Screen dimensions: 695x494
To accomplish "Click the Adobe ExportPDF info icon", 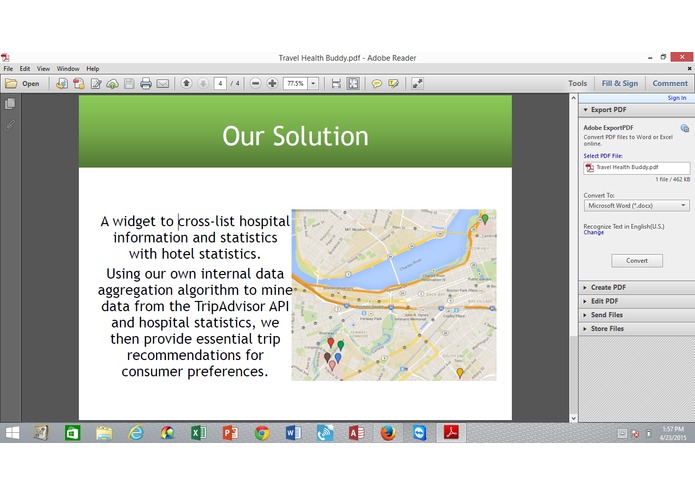I will click(x=685, y=128).
